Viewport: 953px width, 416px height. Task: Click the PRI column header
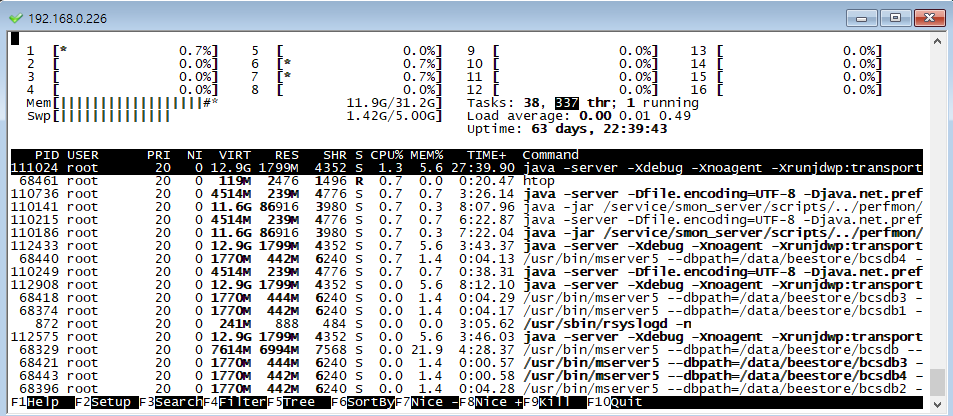coord(159,155)
